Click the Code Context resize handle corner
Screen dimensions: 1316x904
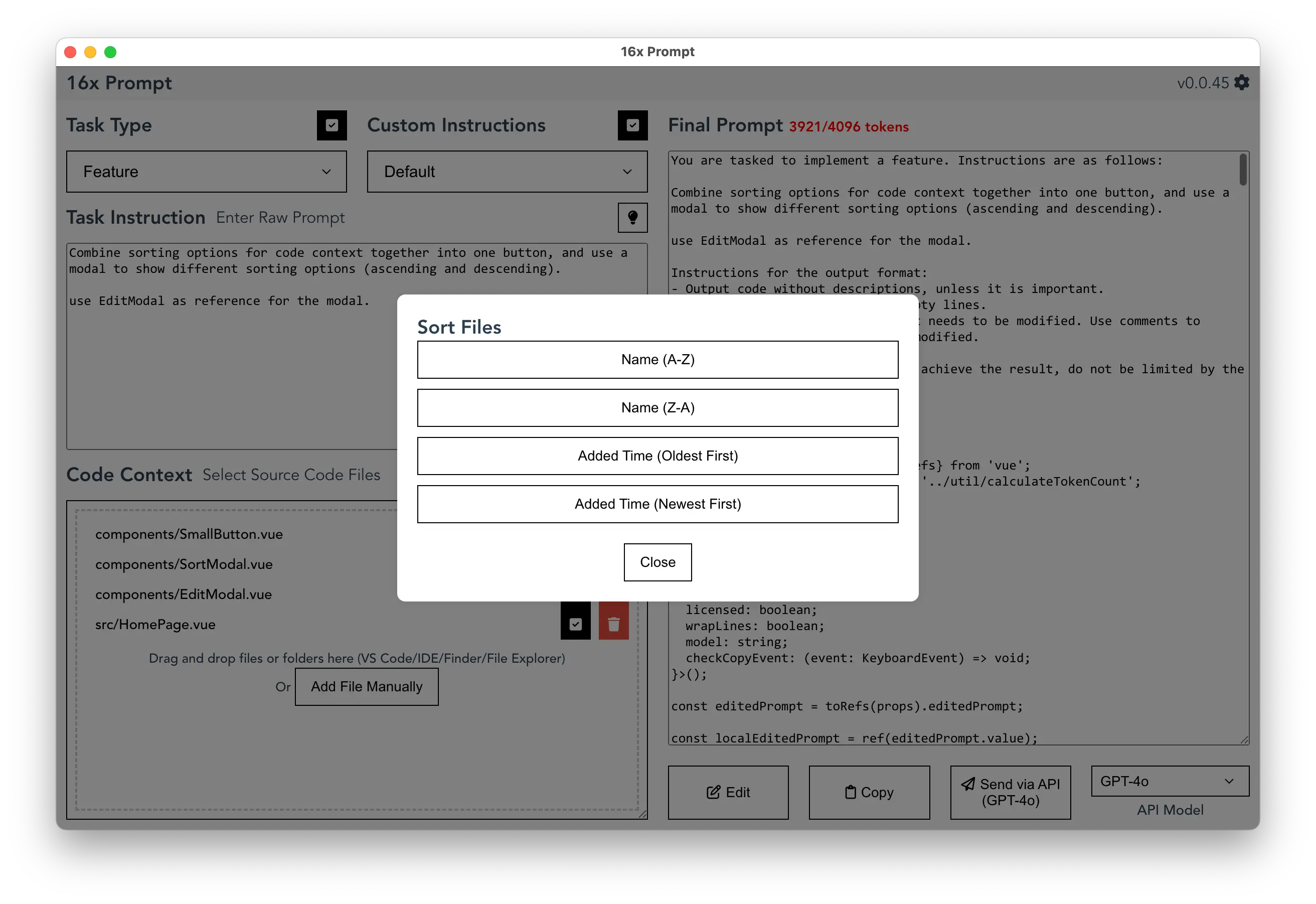point(642,814)
